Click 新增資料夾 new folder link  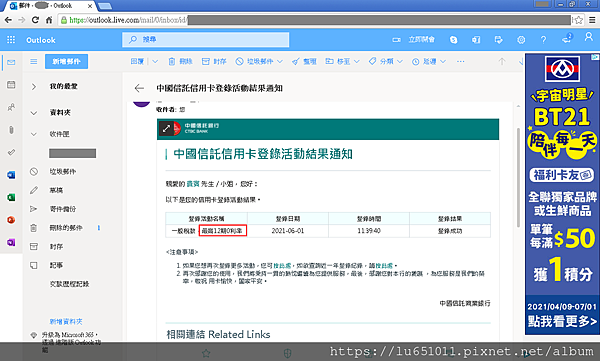66,322
